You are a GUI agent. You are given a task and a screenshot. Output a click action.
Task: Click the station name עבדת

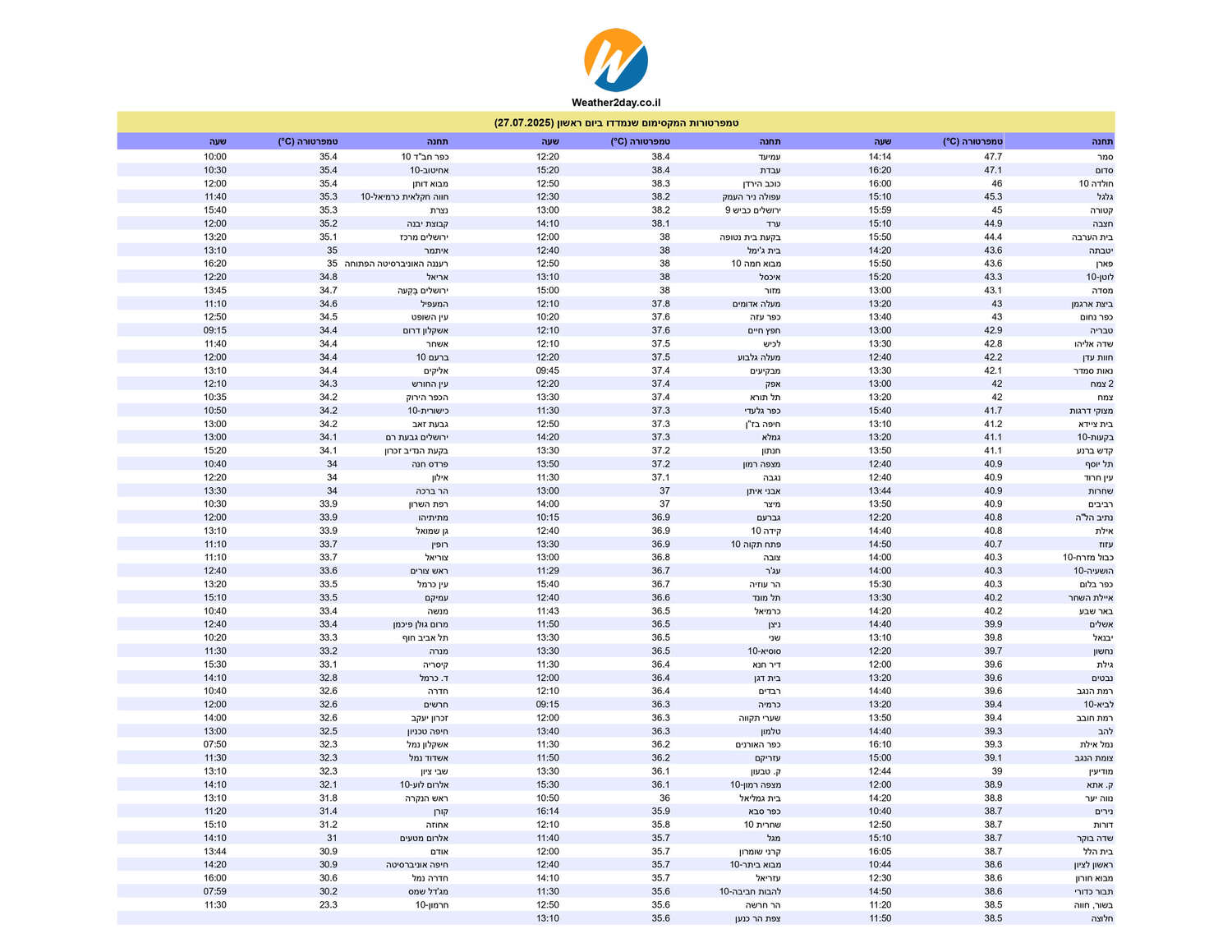[x=770, y=170]
